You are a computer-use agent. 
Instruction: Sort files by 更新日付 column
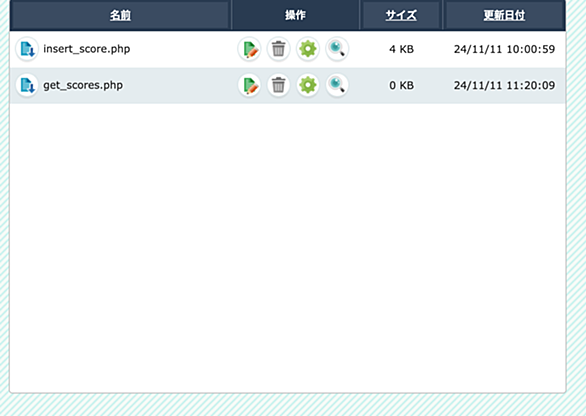pos(504,15)
